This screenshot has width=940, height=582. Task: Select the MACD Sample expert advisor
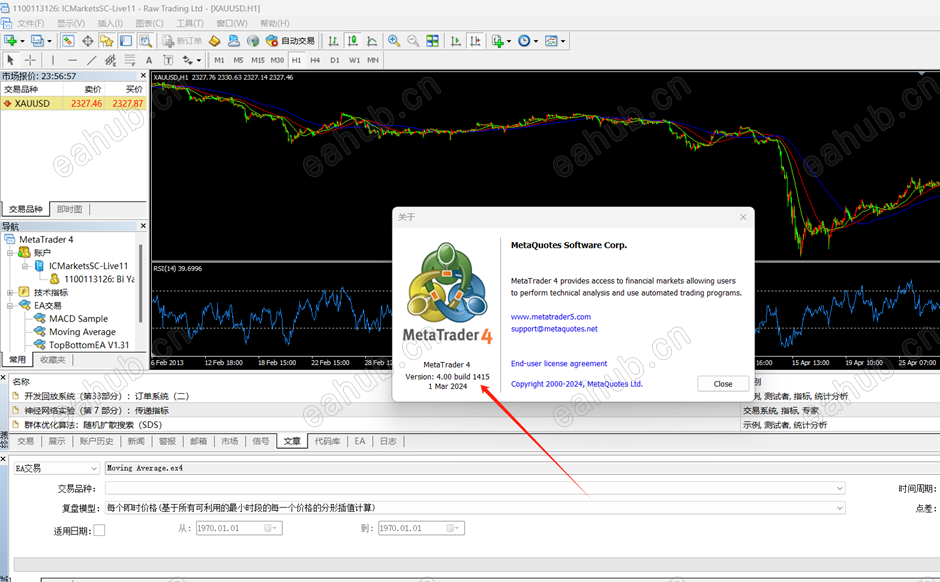tap(79, 319)
